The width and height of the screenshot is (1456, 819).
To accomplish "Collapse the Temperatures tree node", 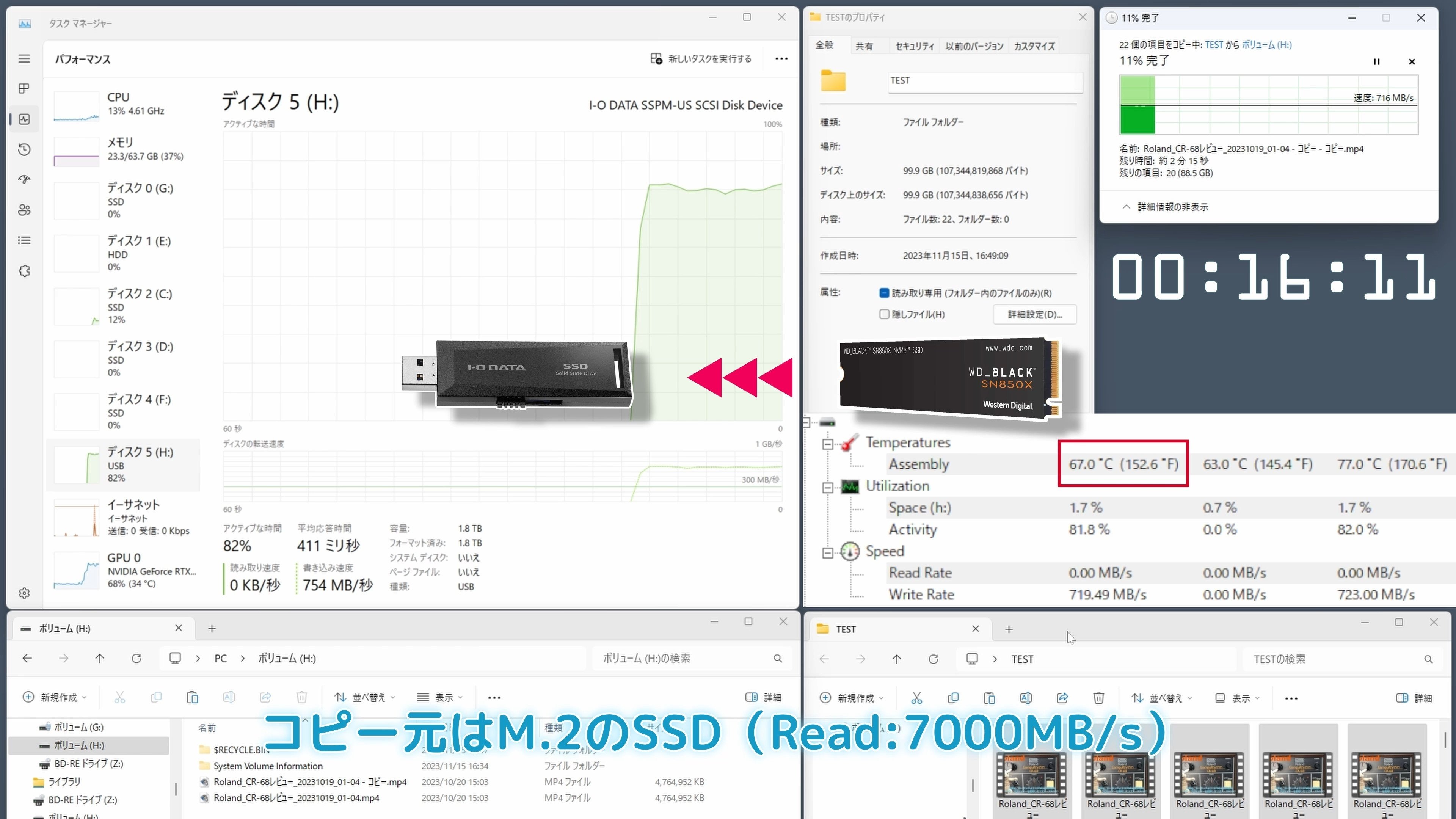I will (827, 444).
